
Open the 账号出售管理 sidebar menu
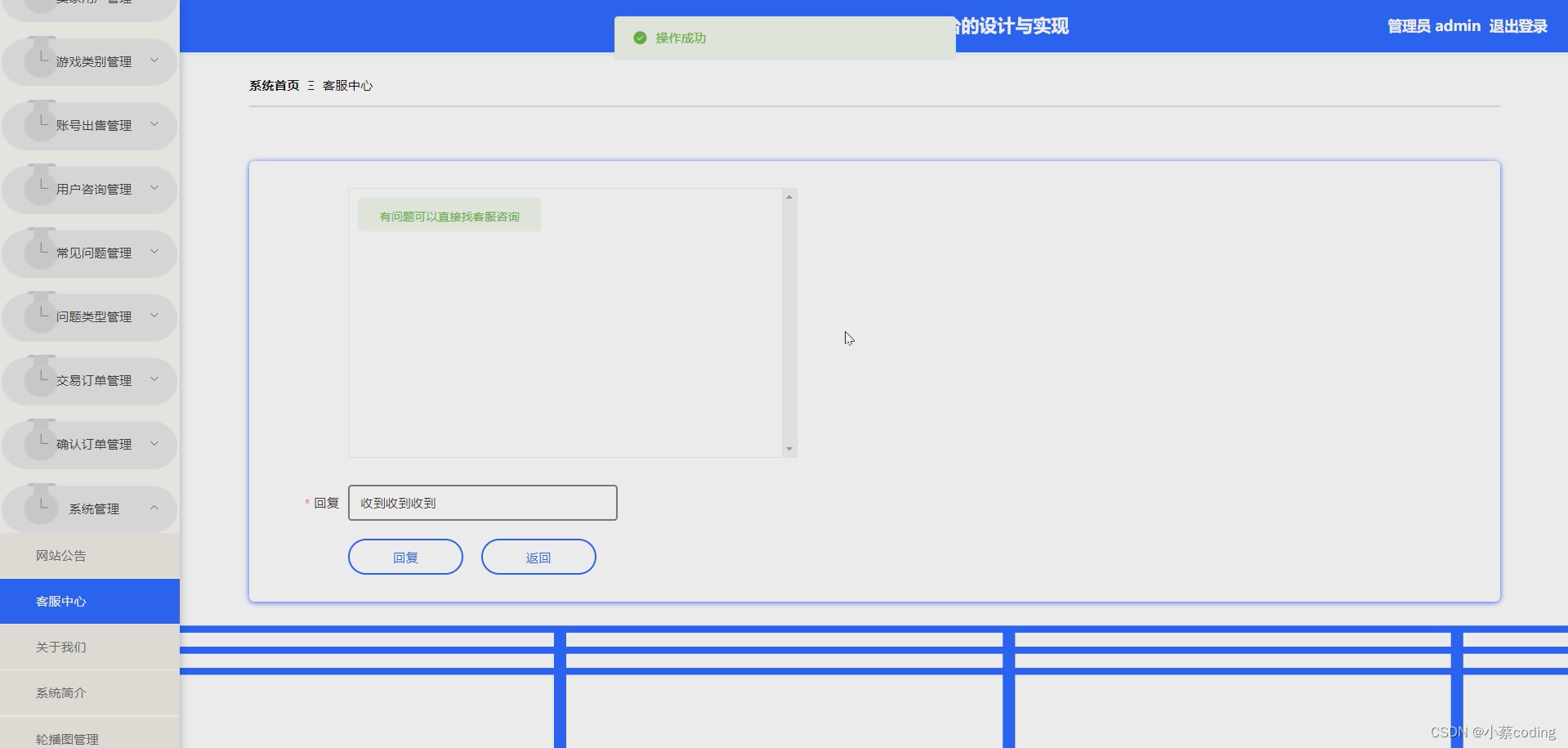[x=90, y=125]
